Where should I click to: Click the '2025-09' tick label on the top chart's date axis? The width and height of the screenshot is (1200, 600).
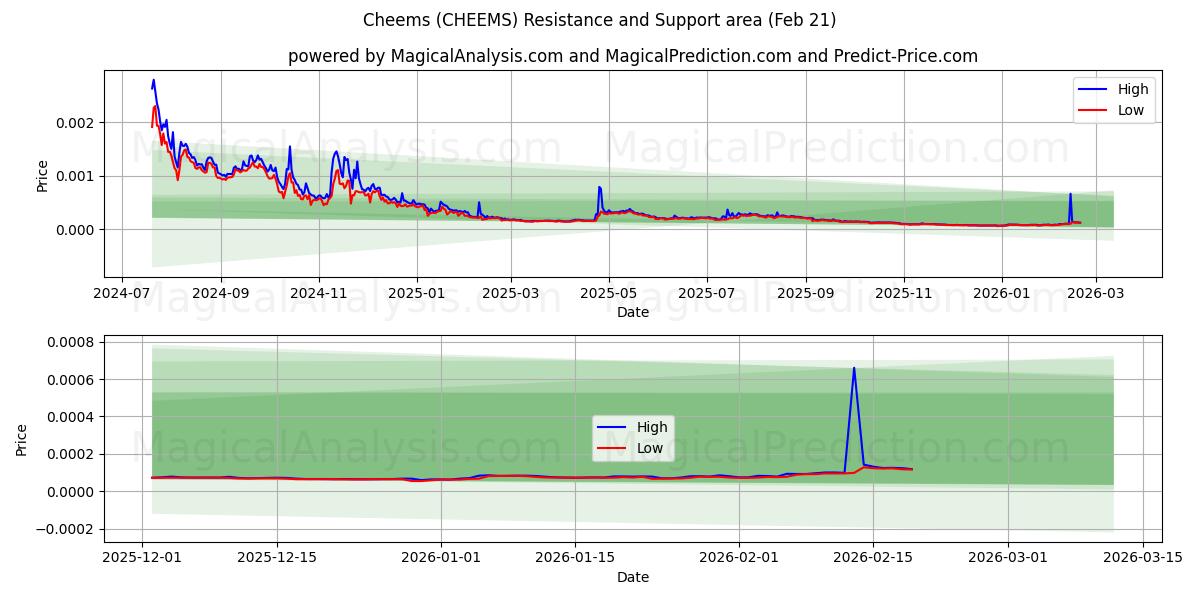coord(806,294)
